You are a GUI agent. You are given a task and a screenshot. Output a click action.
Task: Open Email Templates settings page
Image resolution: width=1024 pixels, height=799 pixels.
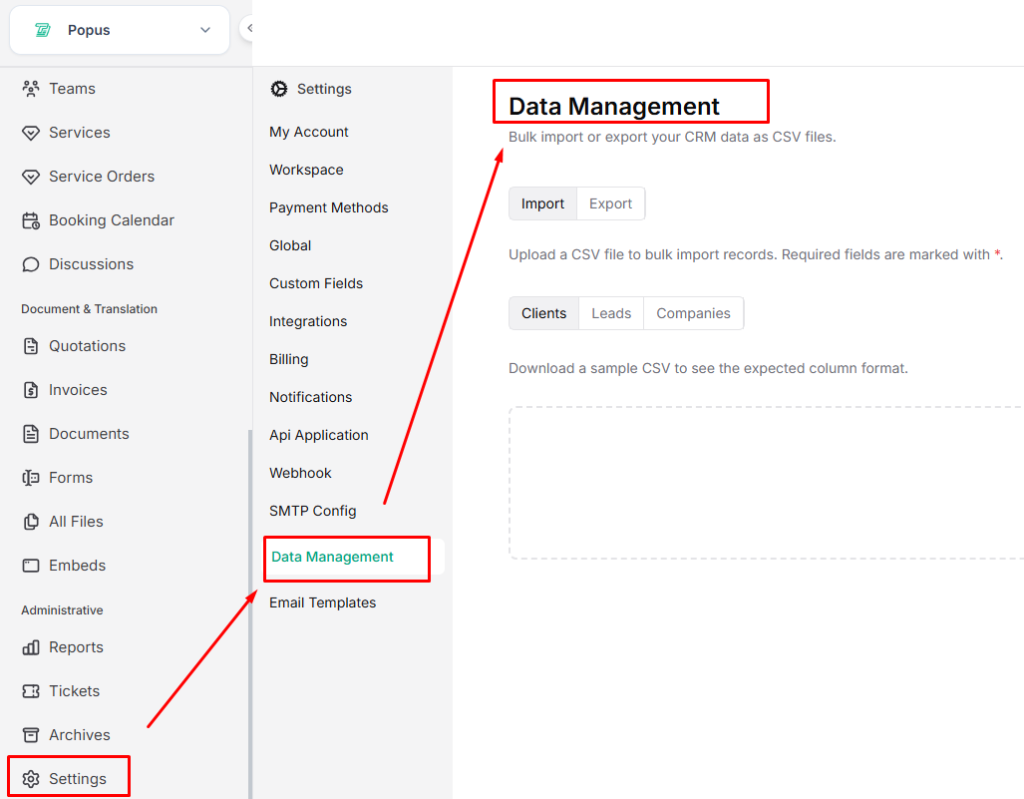[x=322, y=603]
